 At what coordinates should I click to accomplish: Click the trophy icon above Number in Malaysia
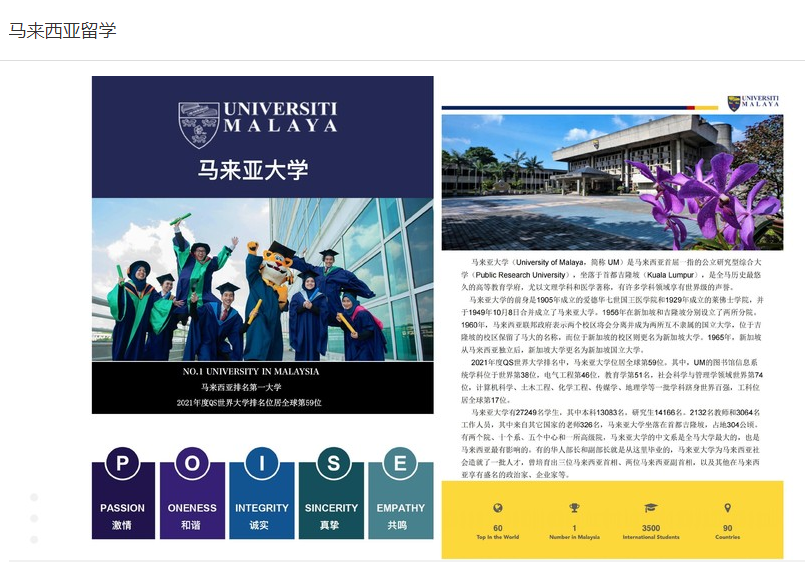pos(574,508)
